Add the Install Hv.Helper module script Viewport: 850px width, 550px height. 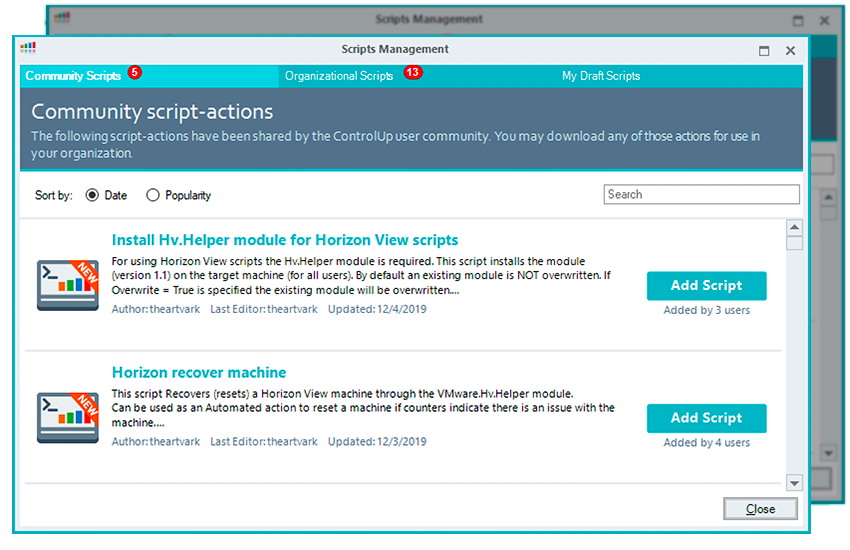pos(706,286)
